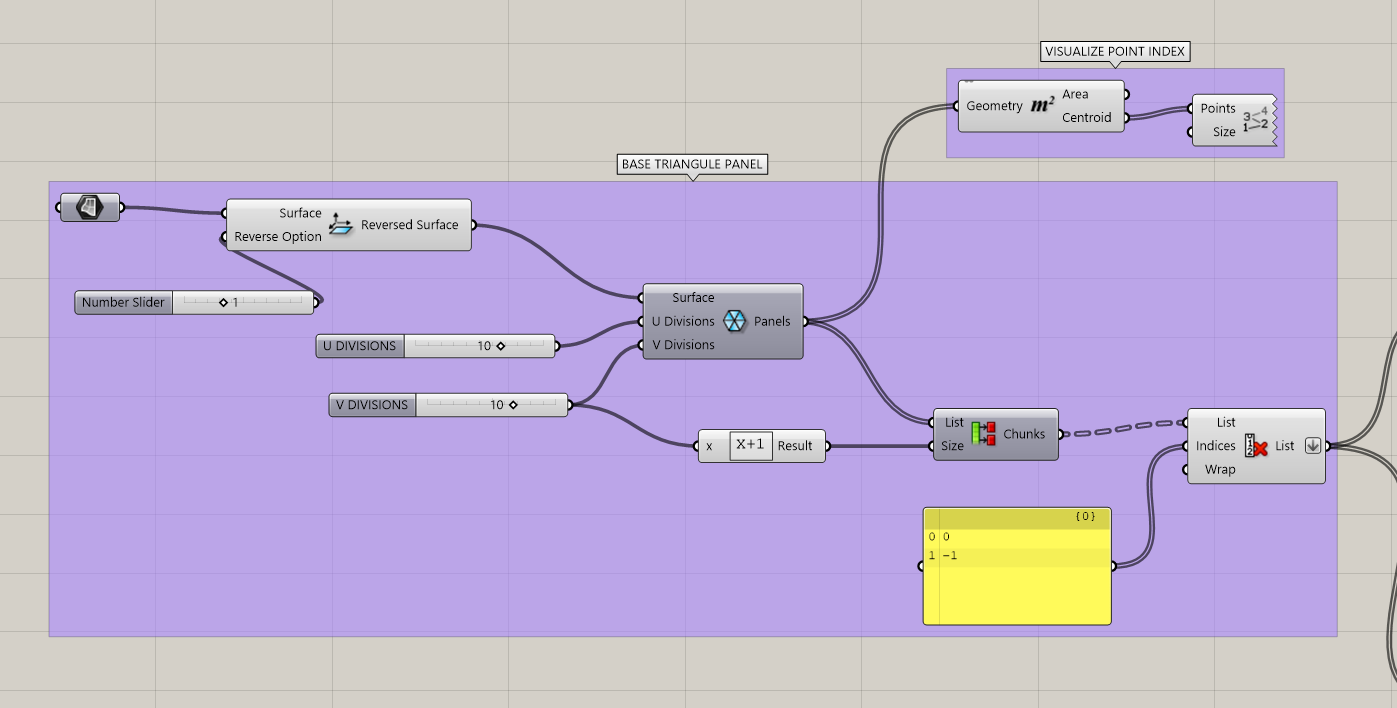The width and height of the screenshot is (1397, 708).
Task: Click the List input of Partition List
Action: pos(954,422)
